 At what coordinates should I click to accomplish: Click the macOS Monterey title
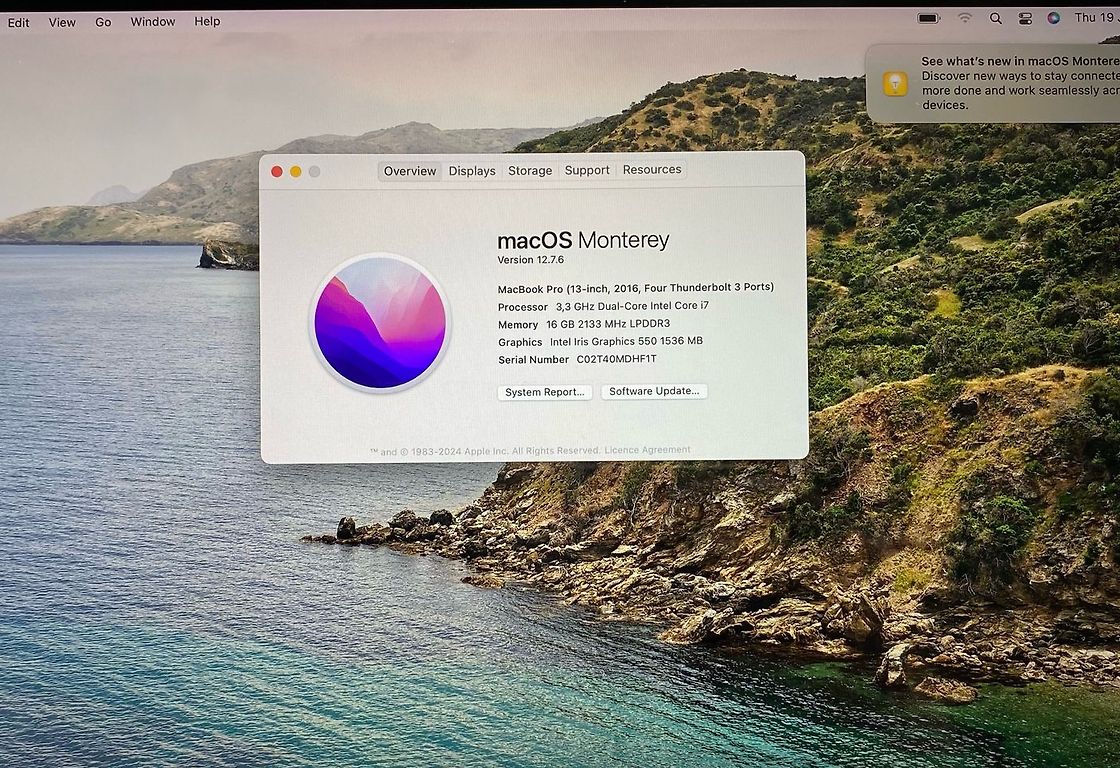click(583, 240)
